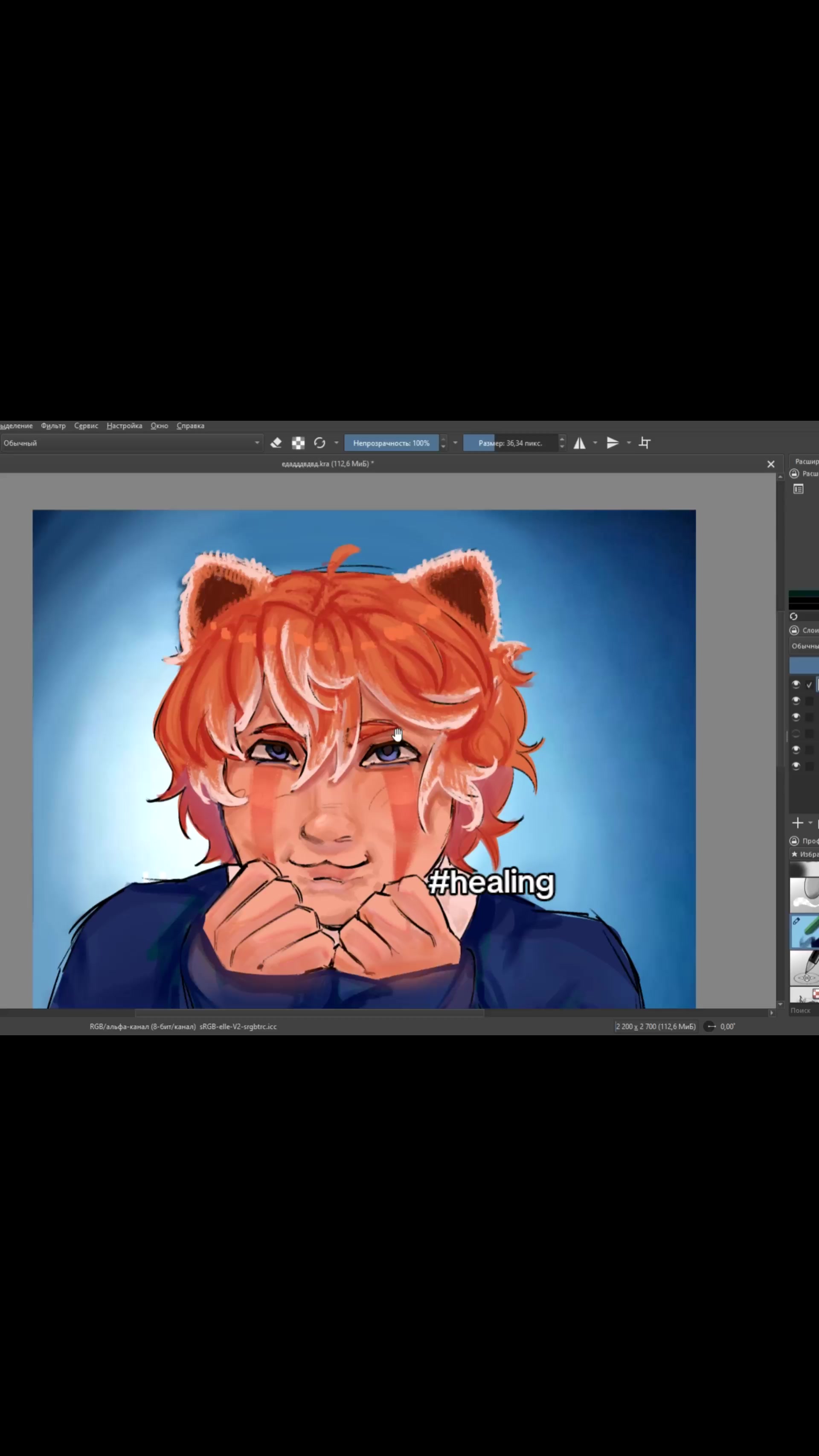Click the refresh icon above the Слои docker
Screen dimensions: 819x1456
[x=793, y=616]
